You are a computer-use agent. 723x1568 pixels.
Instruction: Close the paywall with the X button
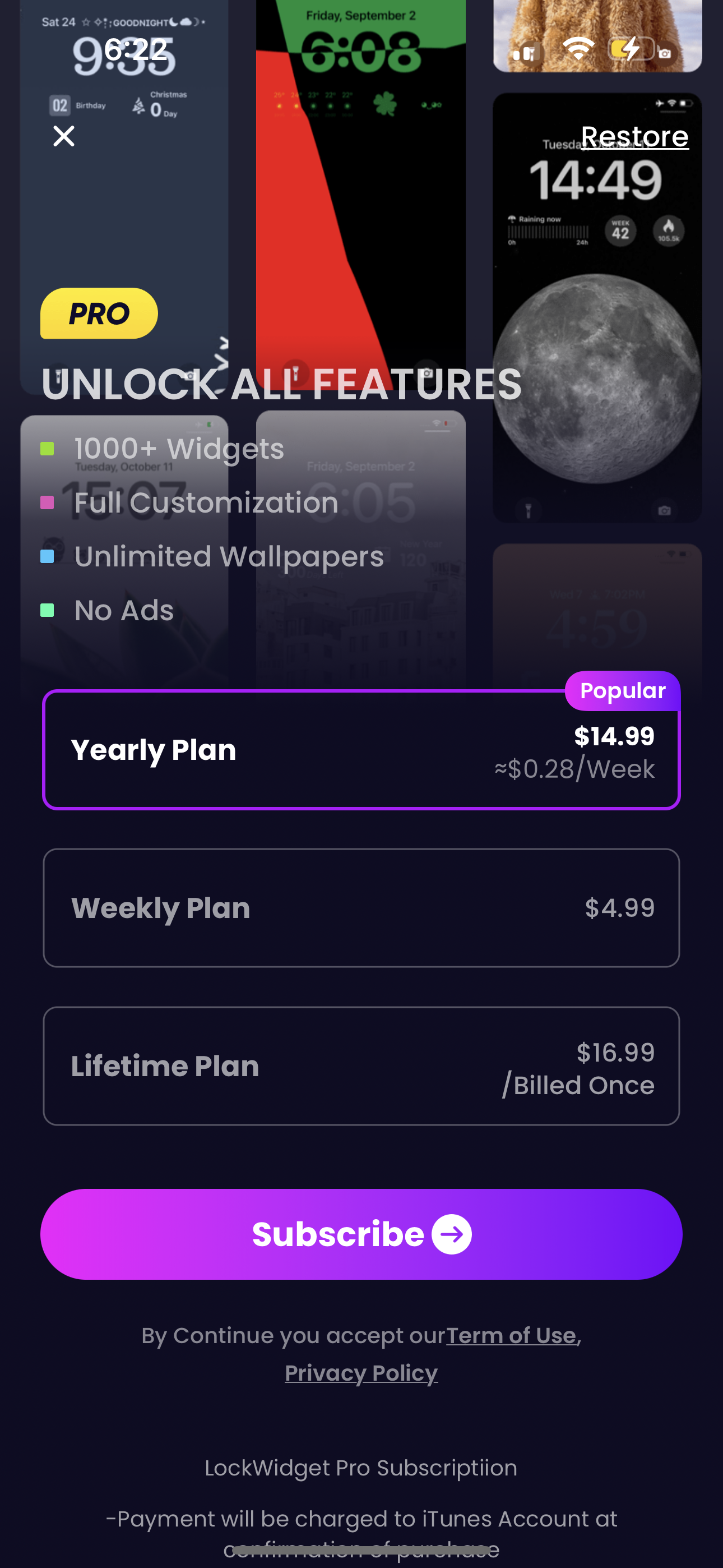coord(63,136)
